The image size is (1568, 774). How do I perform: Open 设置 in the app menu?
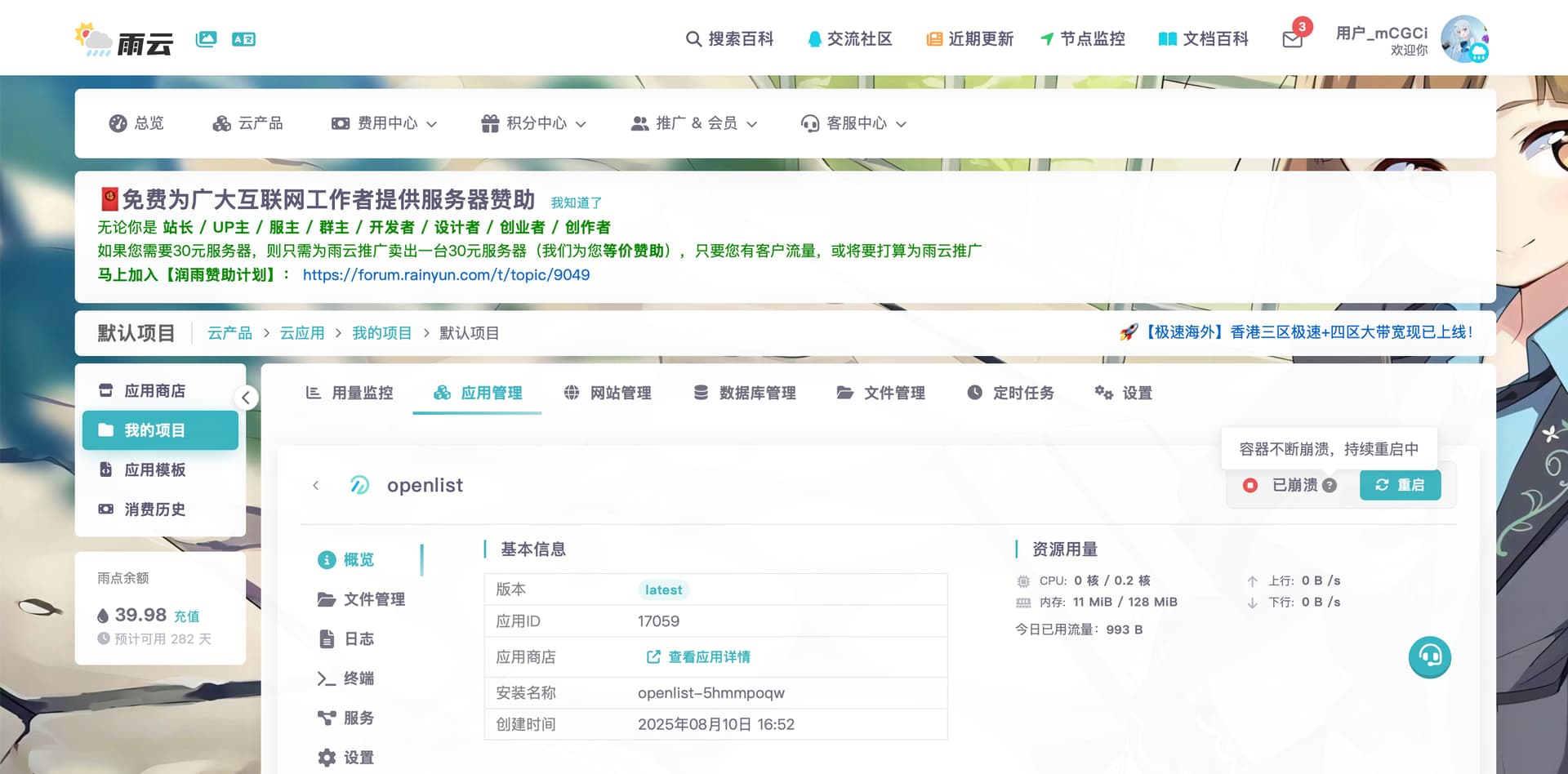(x=345, y=758)
